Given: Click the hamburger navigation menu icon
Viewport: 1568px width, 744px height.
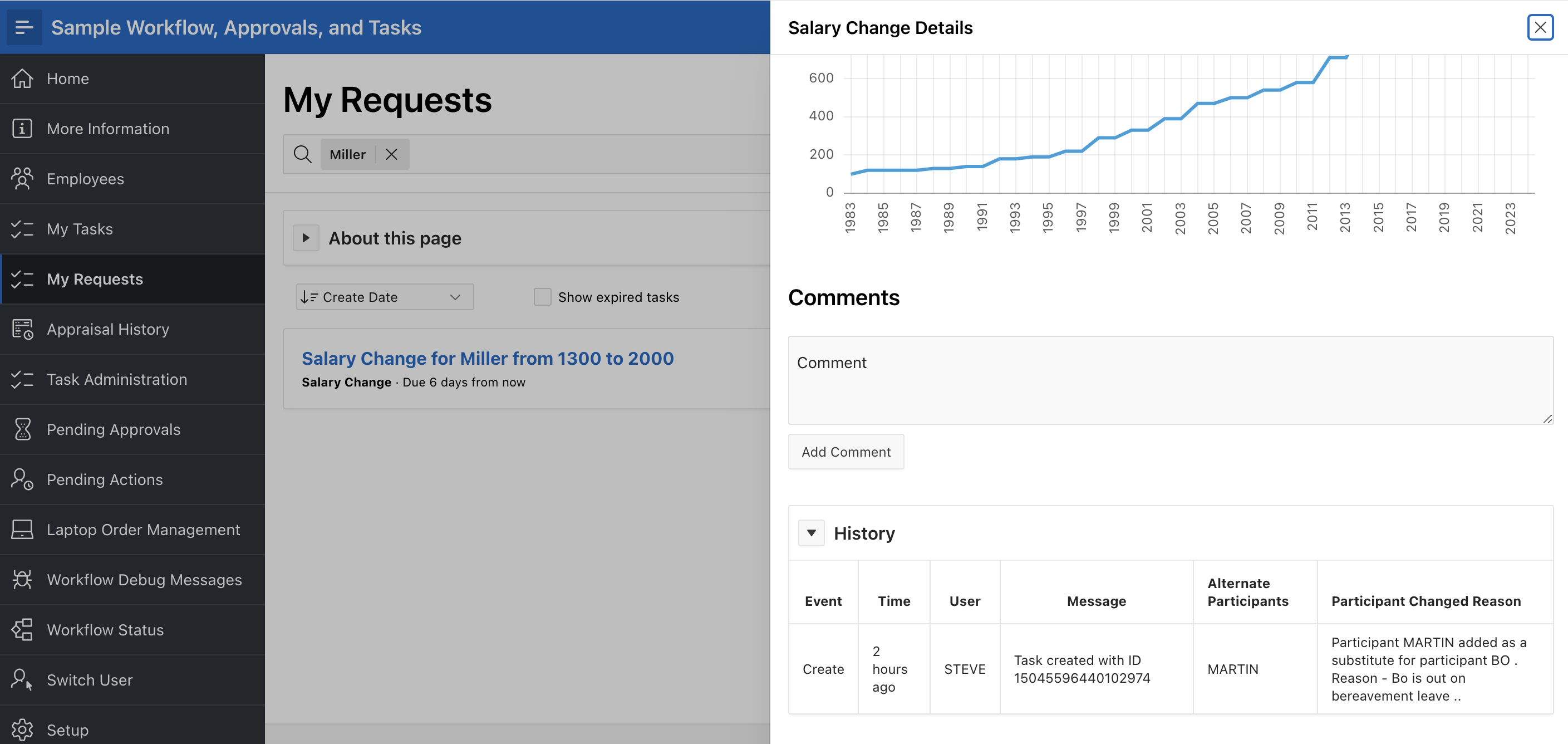Looking at the screenshot, I should click(x=24, y=27).
